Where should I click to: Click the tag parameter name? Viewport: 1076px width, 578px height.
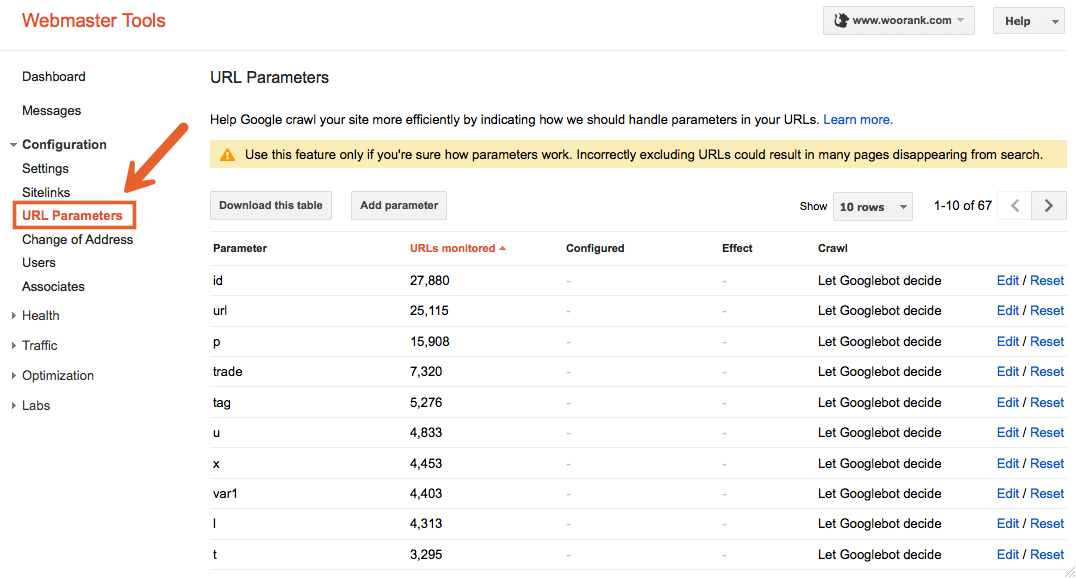[222, 403]
